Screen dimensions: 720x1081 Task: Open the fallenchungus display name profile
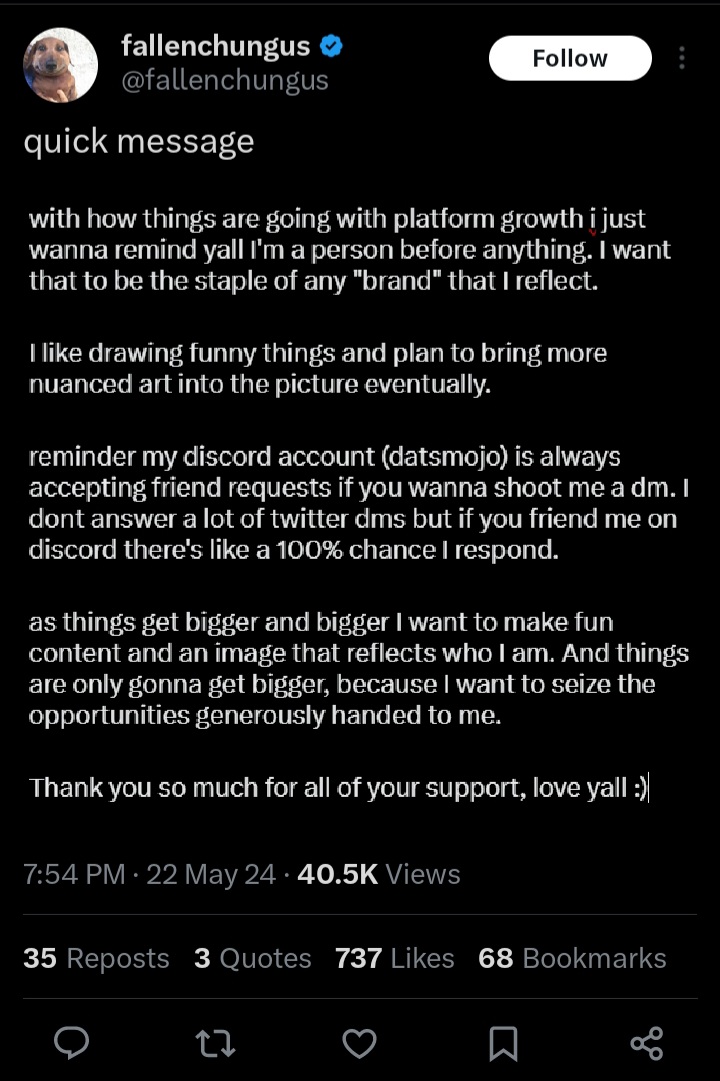(215, 46)
